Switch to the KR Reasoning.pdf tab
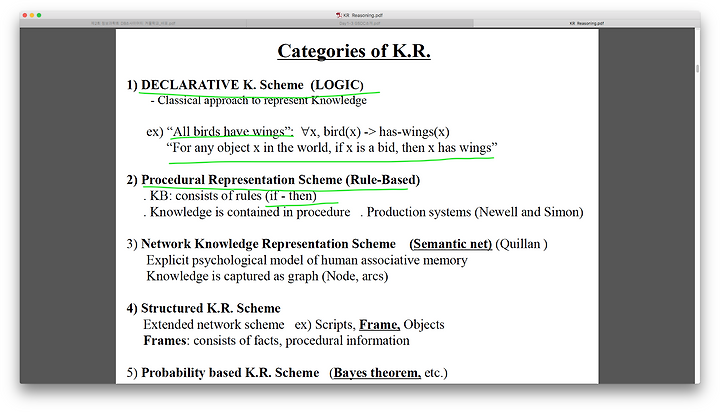 pos(586,23)
